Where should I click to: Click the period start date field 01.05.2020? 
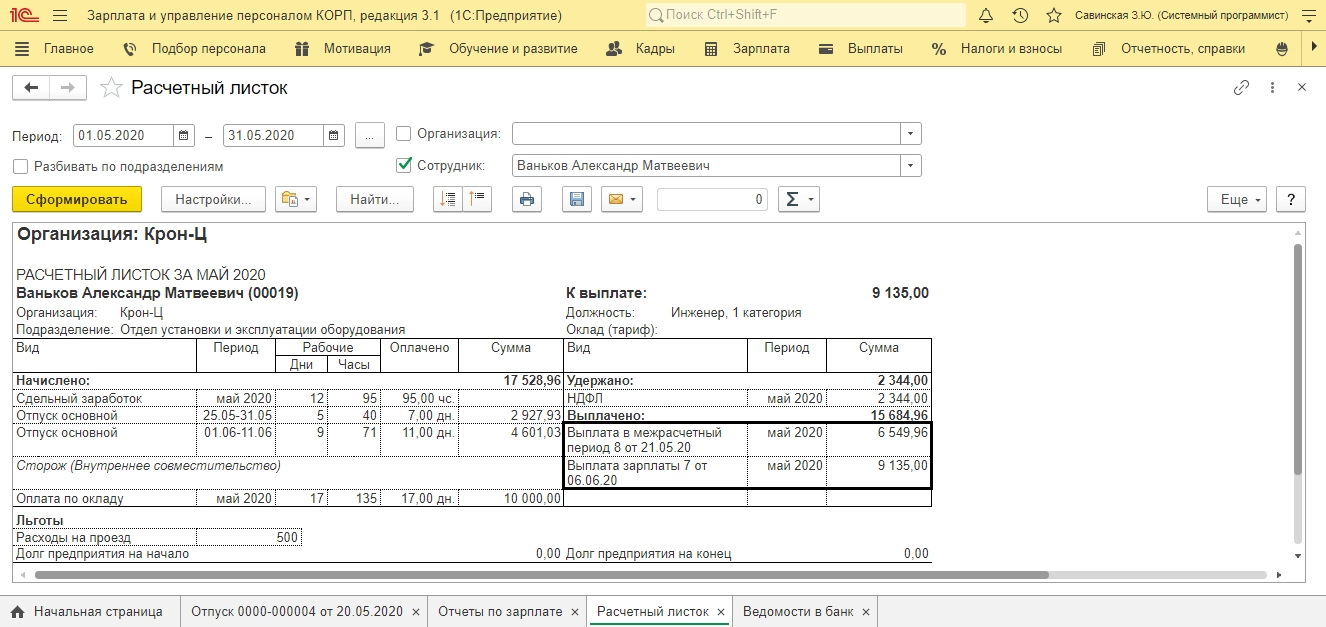(x=124, y=135)
